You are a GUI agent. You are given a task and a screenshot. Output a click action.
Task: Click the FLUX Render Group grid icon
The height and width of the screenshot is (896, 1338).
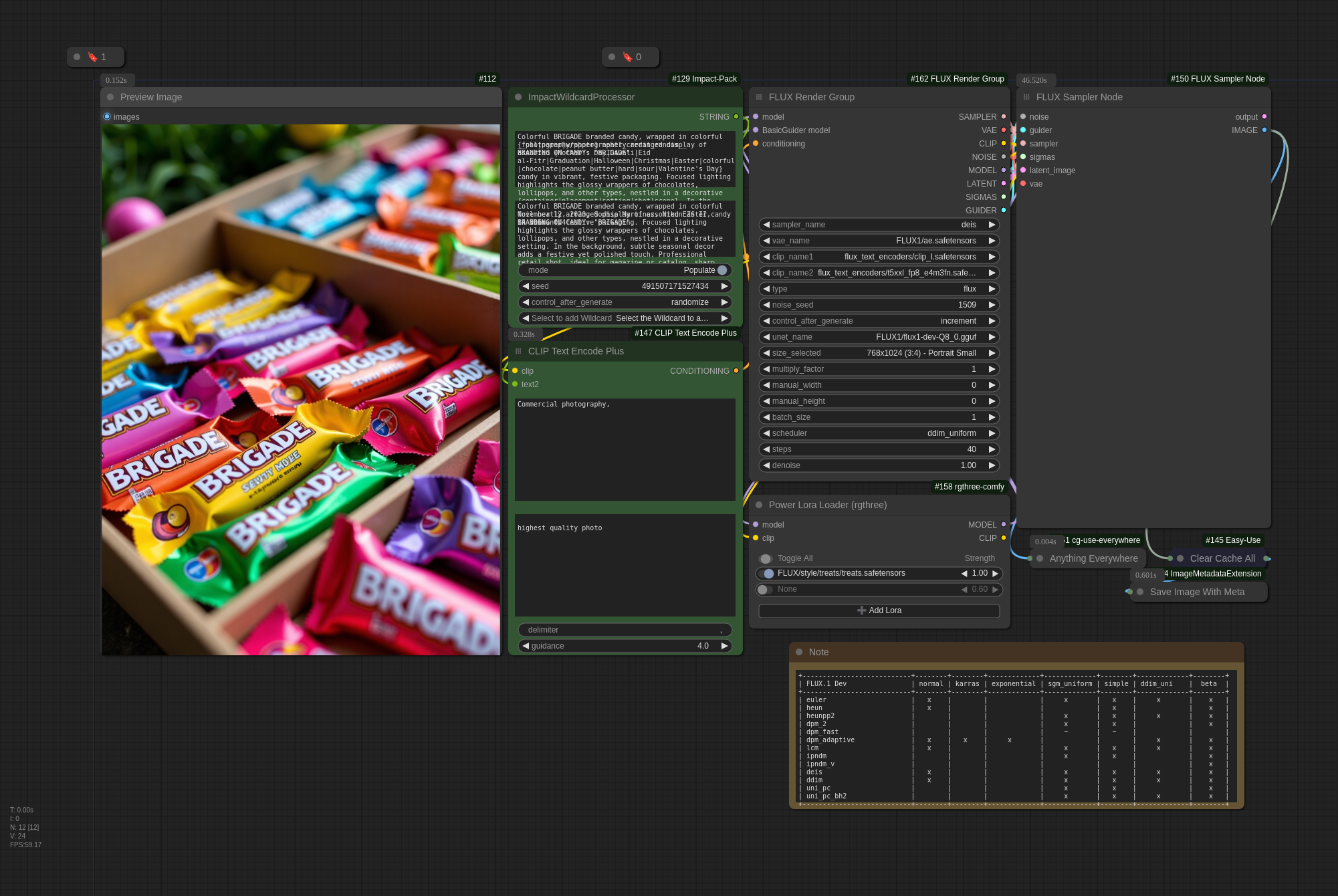click(759, 97)
